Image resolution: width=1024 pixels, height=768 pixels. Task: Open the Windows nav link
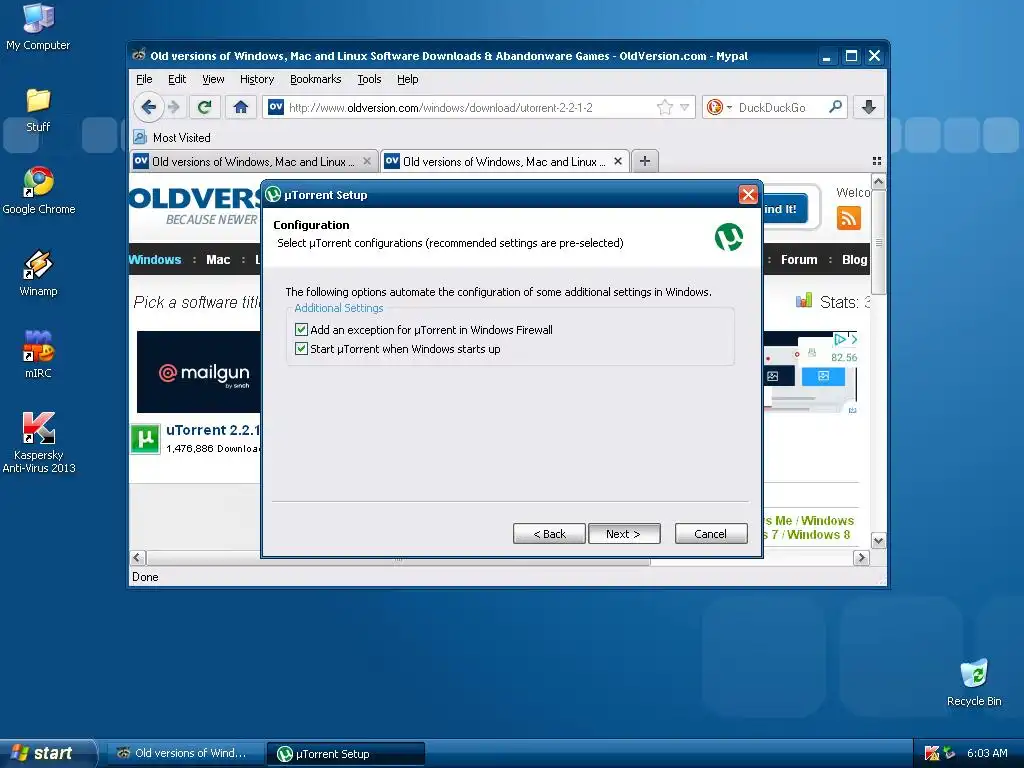[155, 259]
